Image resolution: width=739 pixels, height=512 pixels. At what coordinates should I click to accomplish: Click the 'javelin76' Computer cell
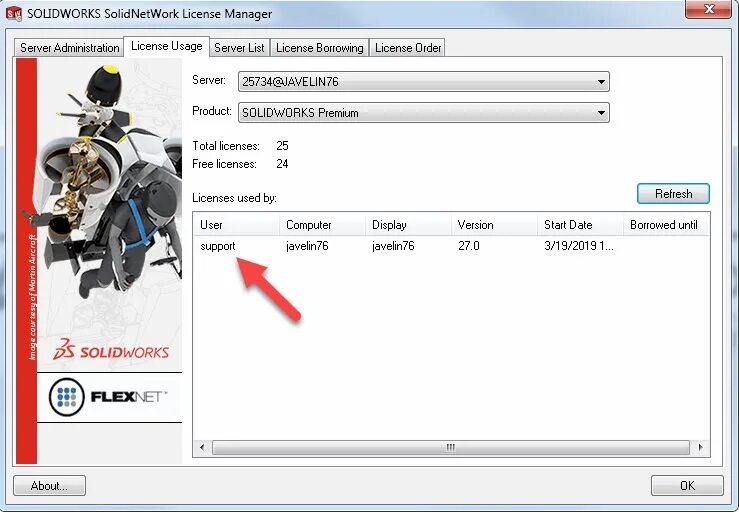pyautogui.click(x=307, y=246)
